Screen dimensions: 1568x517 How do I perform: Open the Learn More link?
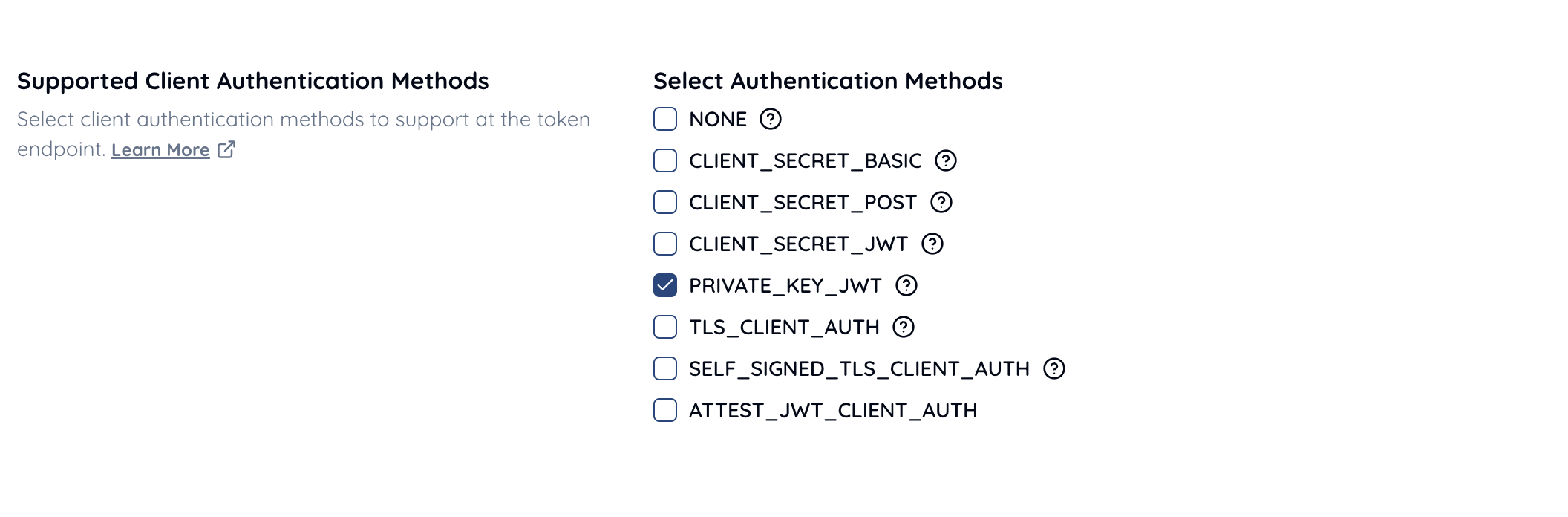point(160,150)
